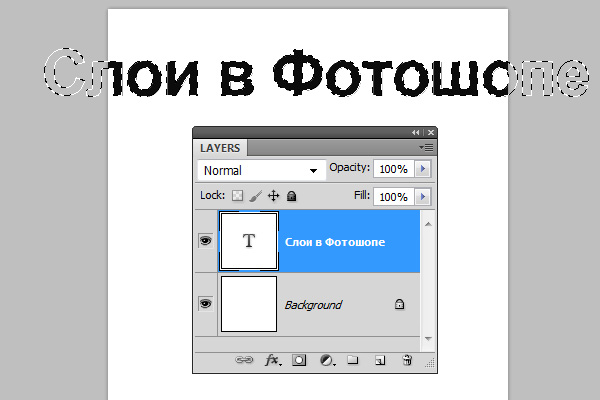
Task: Hide the Background layer
Action: tap(205, 304)
